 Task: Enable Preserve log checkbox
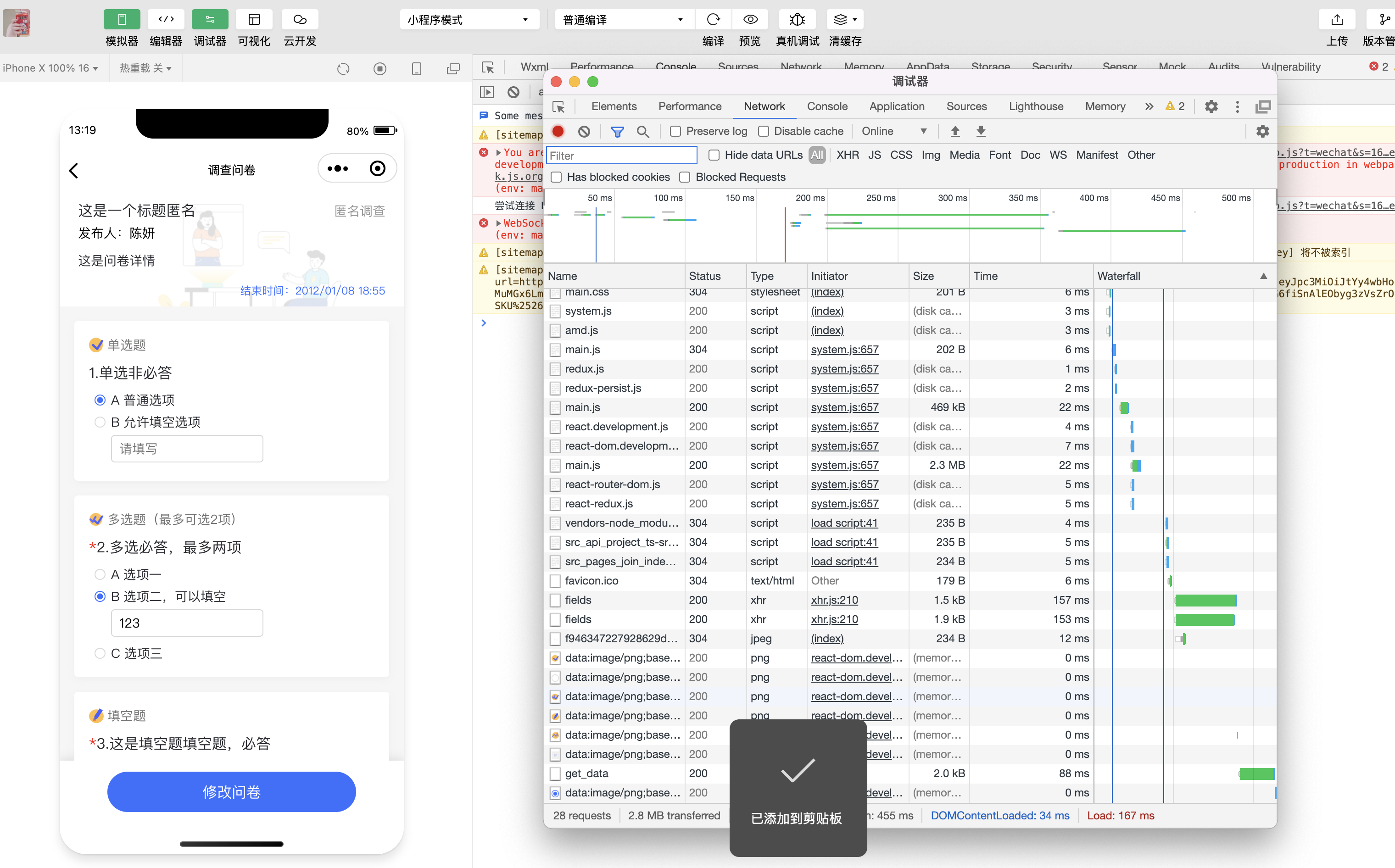(675, 132)
